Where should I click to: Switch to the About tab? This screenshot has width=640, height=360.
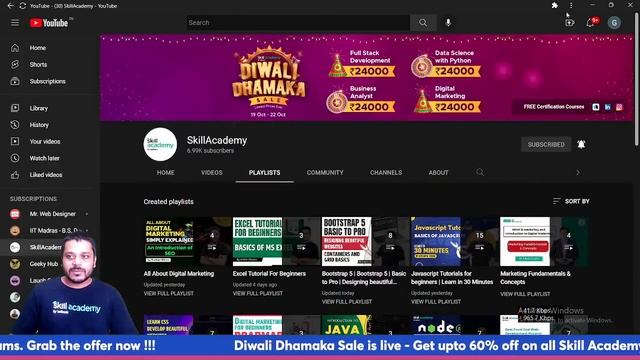pos(438,173)
